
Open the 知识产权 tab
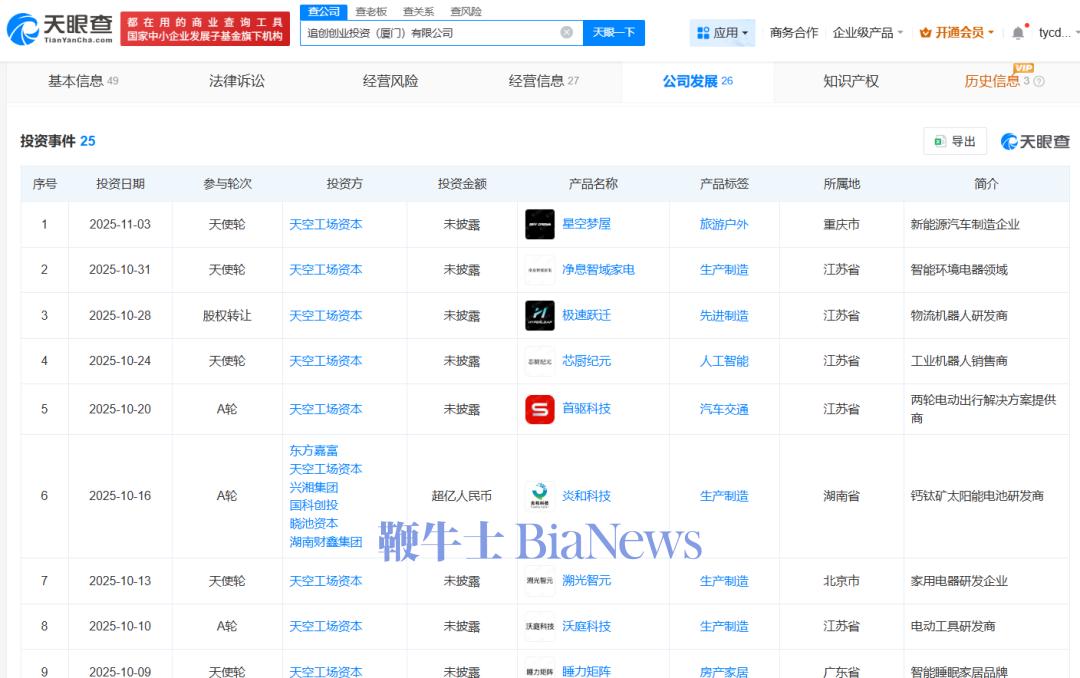click(x=851, y=81)
